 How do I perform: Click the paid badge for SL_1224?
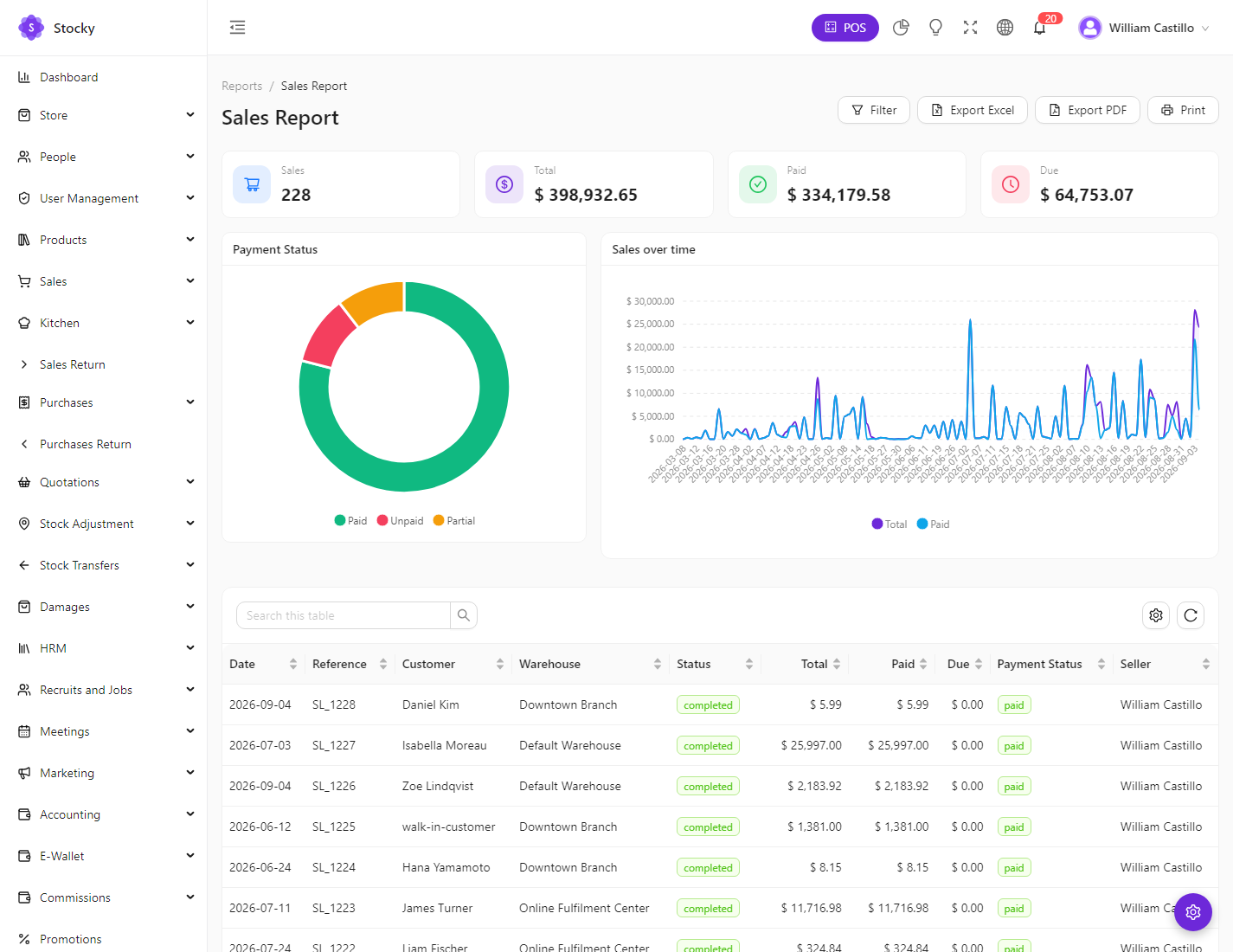click(x=1014, y=868)
